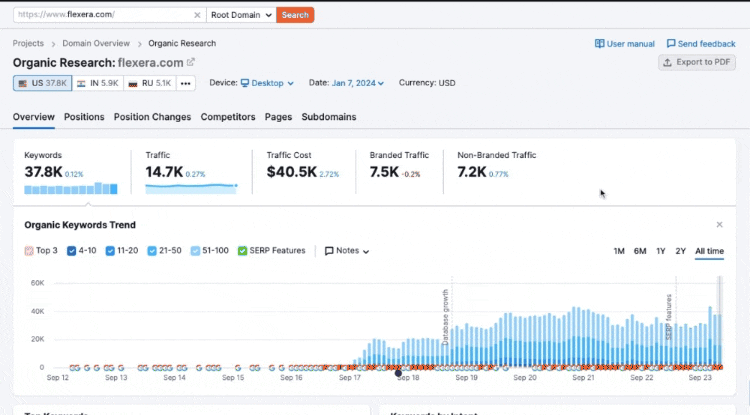
Task: Click the Send feedback chat icon
Action: point(671,44)
